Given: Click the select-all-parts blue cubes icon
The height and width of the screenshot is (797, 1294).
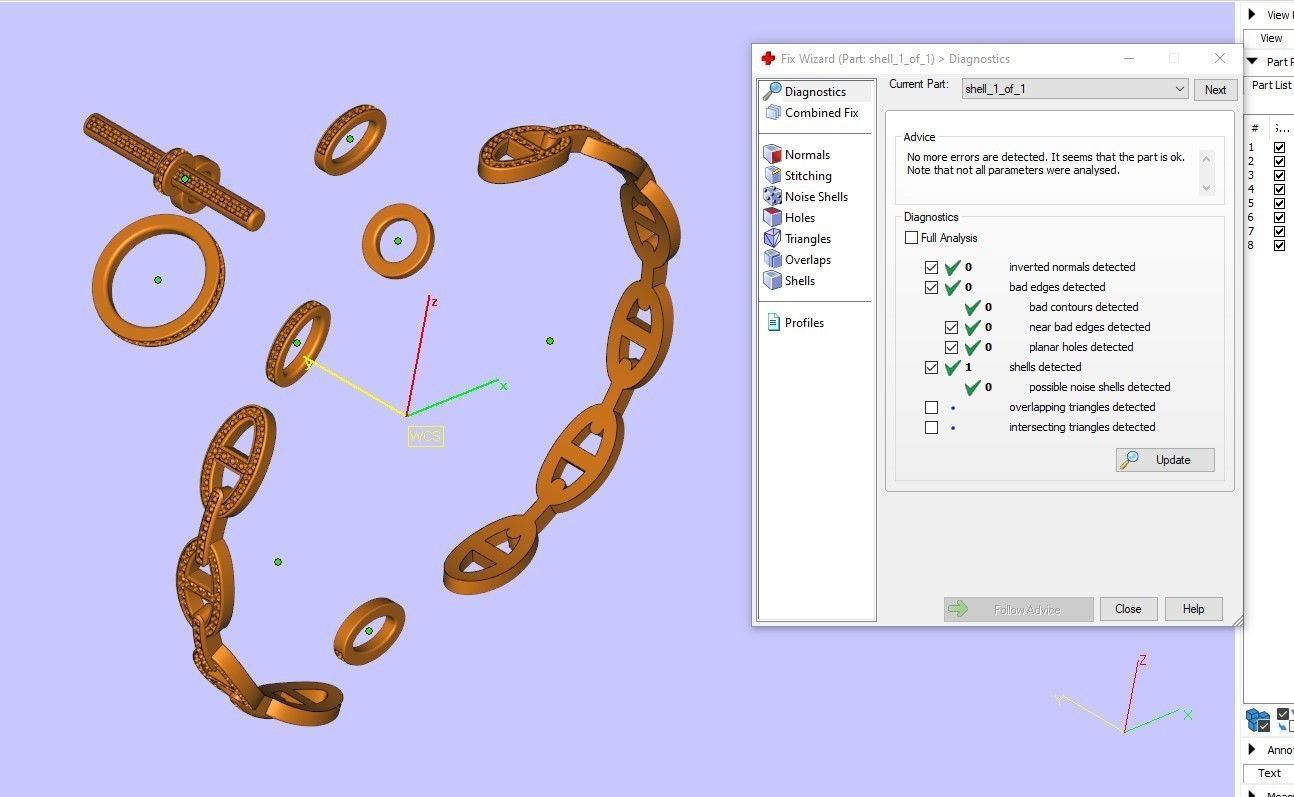Looking at the screenshot, I should pyautogui.click(x=1257, y=719).
